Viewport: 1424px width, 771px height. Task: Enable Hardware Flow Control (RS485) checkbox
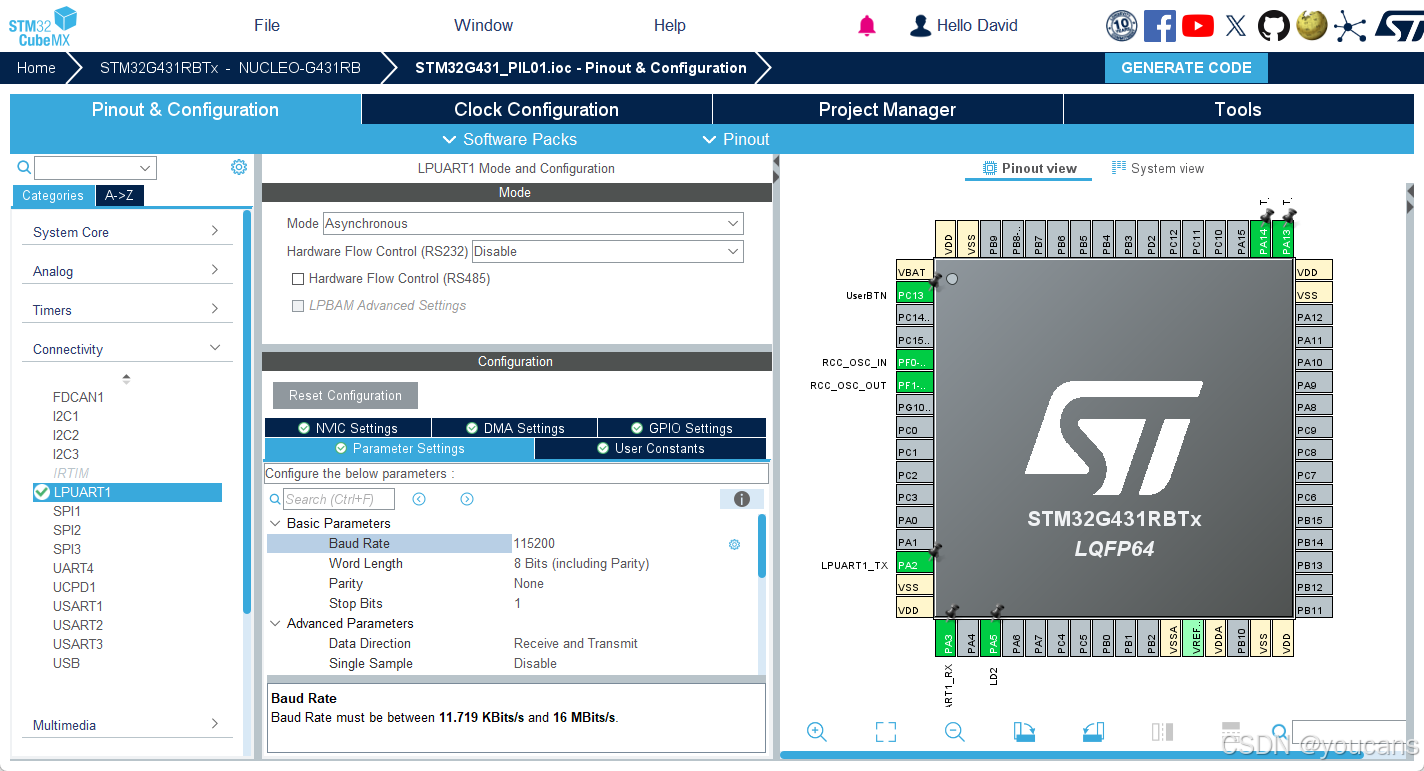pos(298,279)
